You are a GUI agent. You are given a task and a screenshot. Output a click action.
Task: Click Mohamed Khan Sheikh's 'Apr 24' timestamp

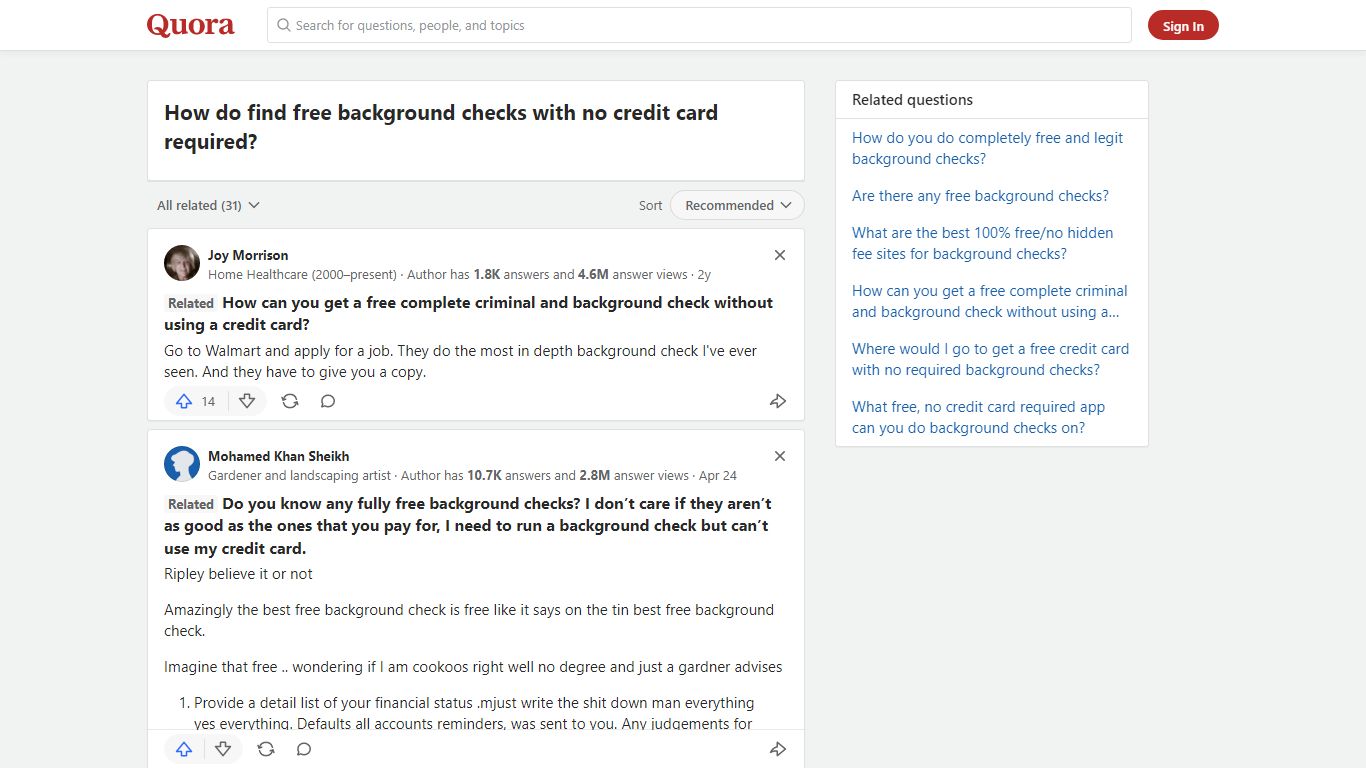click(718, 475)
